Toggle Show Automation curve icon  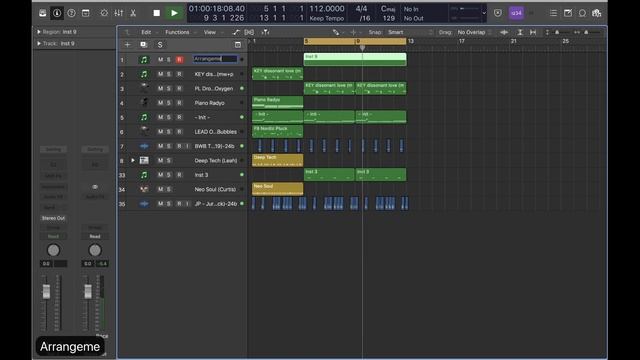coord(236,32)
